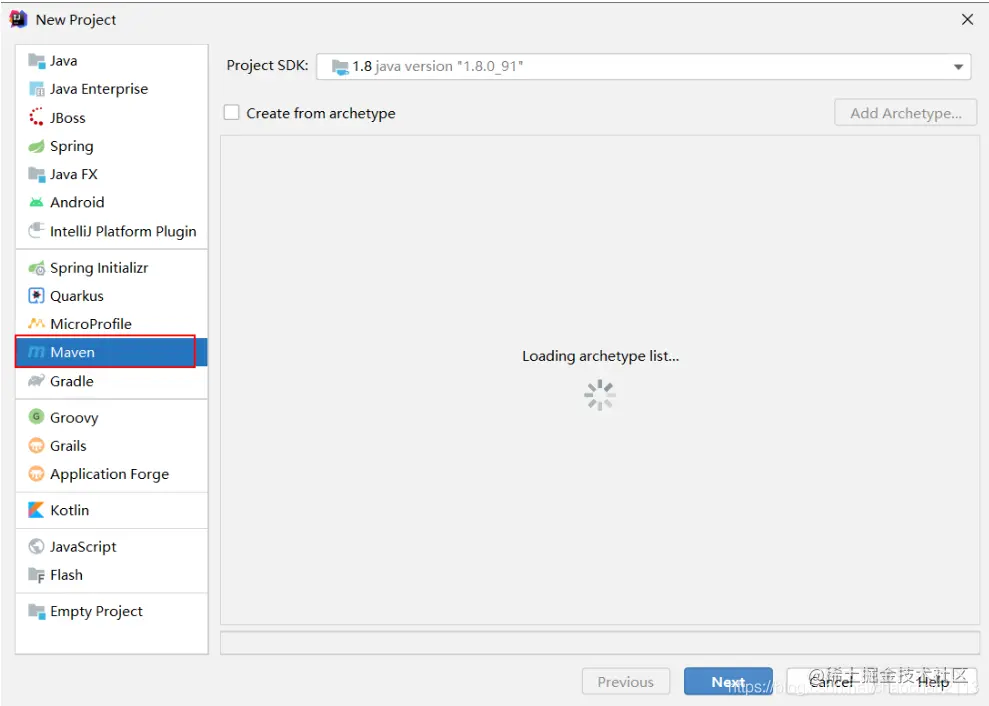
Task: Click the Help button
Action: 933,681
